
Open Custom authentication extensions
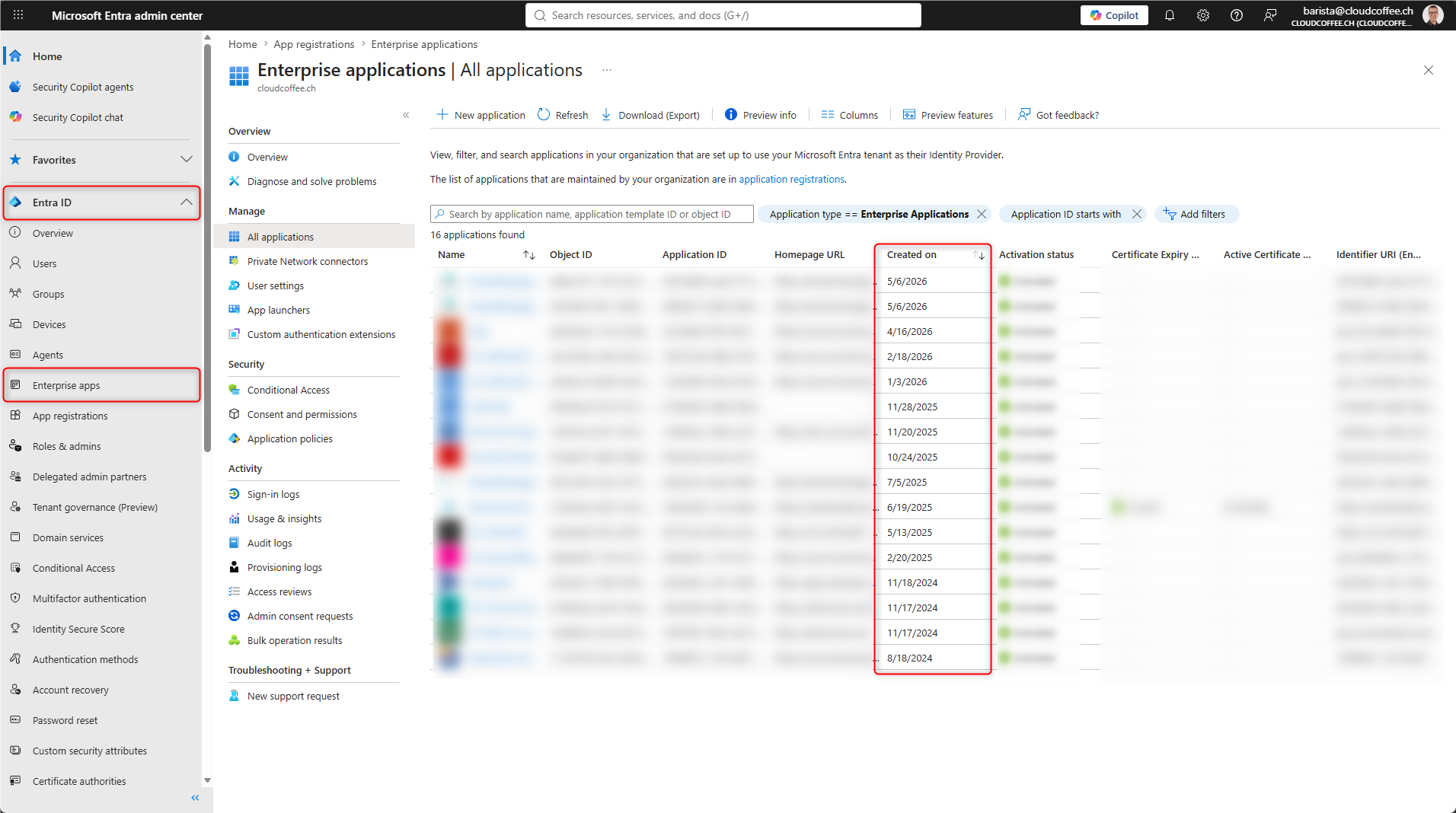point(321,334)
